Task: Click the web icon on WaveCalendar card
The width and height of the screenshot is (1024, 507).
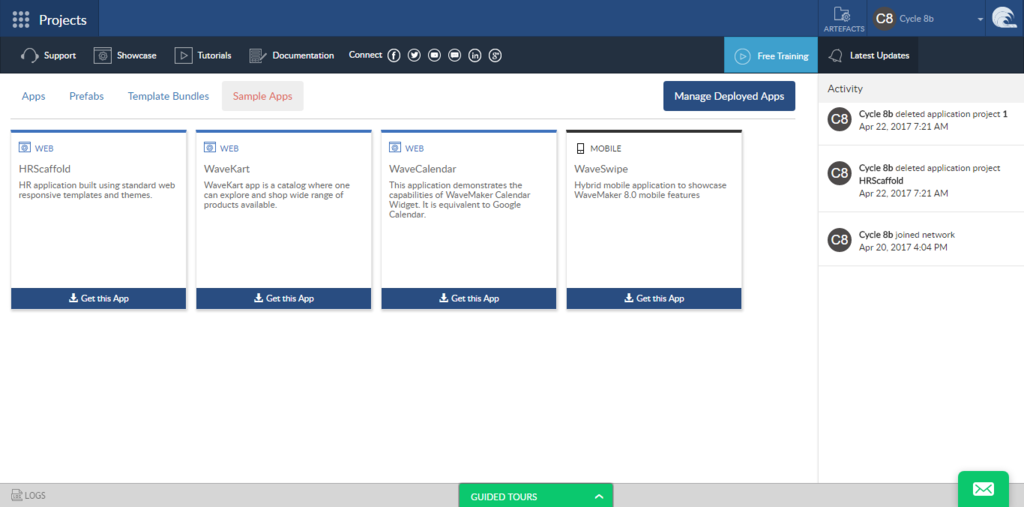Action: [394, 148]
